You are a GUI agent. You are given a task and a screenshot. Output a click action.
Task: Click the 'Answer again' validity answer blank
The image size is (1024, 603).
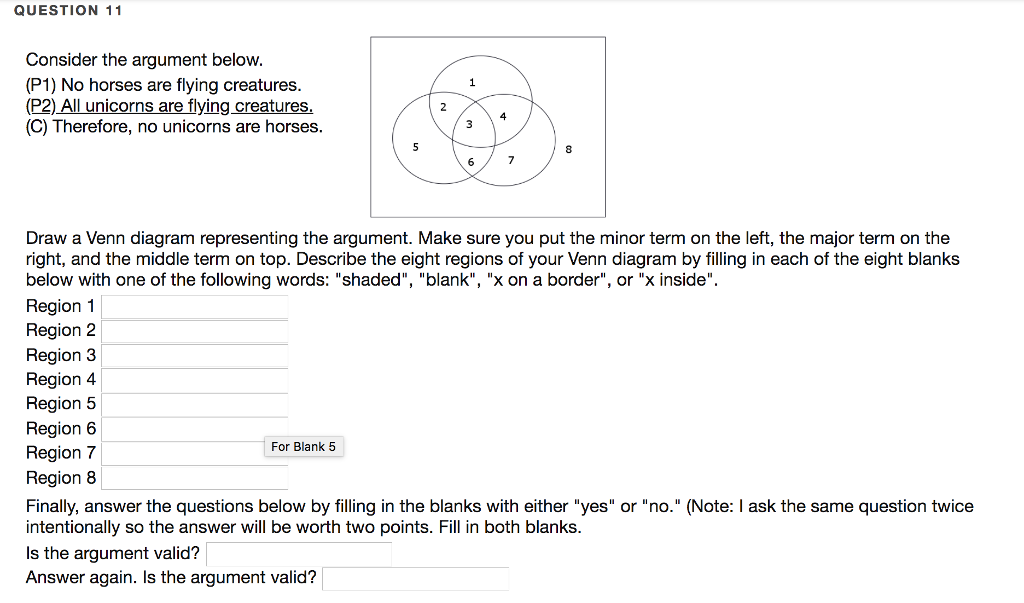[417, 578]
